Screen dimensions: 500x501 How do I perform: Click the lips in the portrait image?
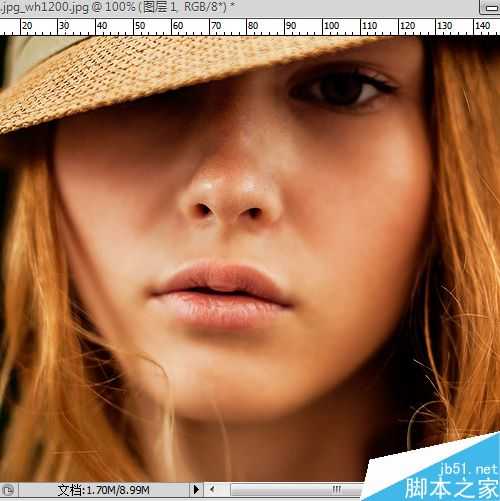pos(221,293)
